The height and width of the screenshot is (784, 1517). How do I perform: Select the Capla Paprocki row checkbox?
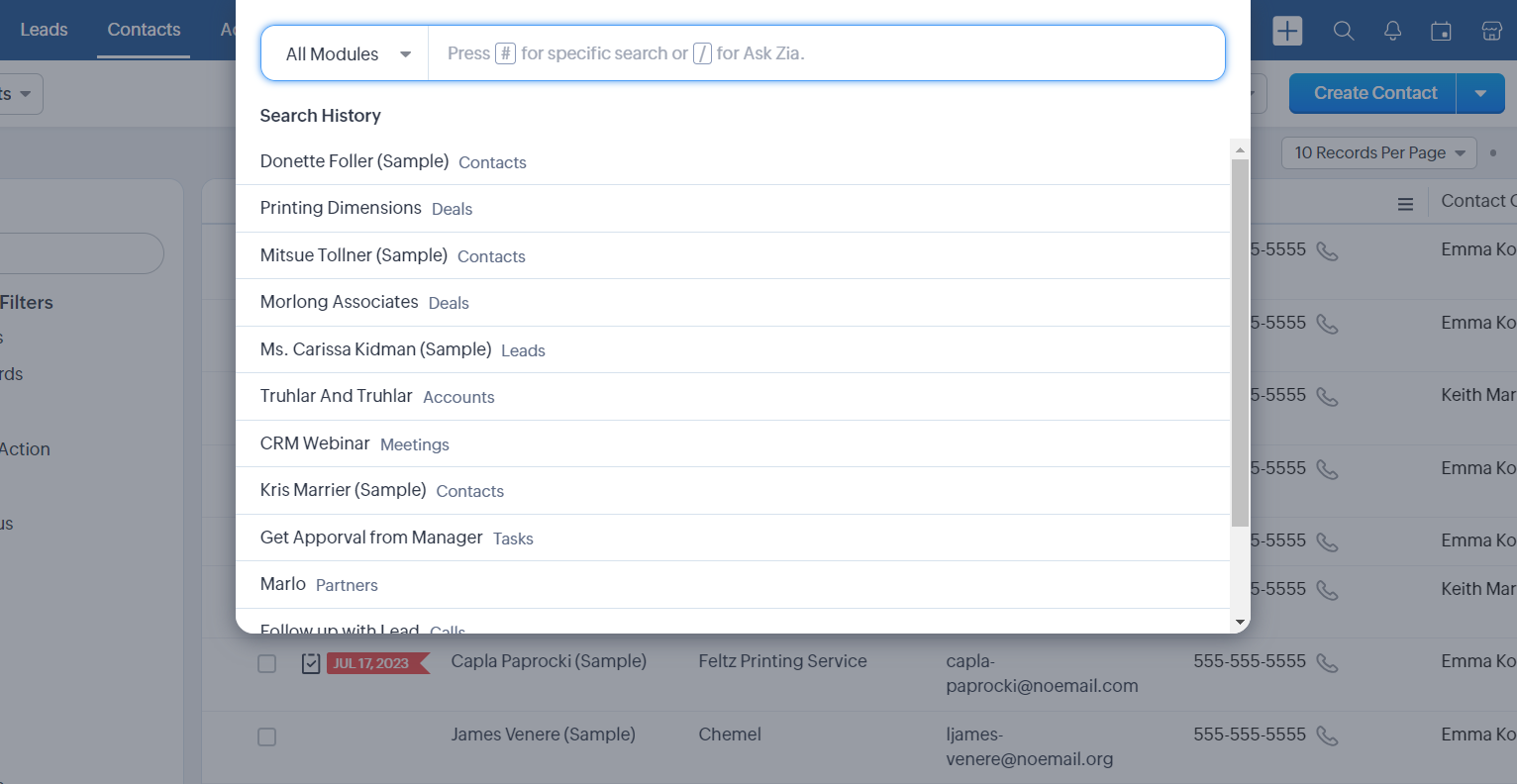pyautogui.click(x=267, y=663)
